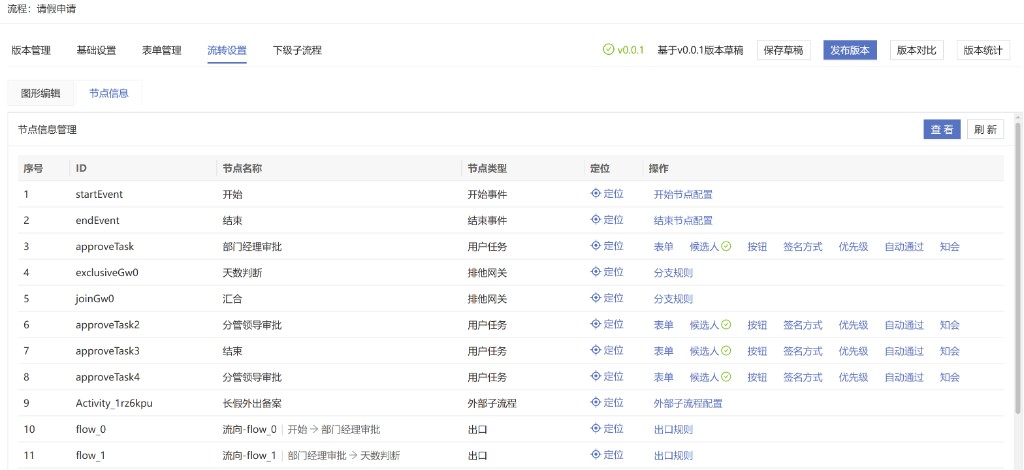Open 表单管理 tab
The image size is (1024, 470).
pos(161,50)
